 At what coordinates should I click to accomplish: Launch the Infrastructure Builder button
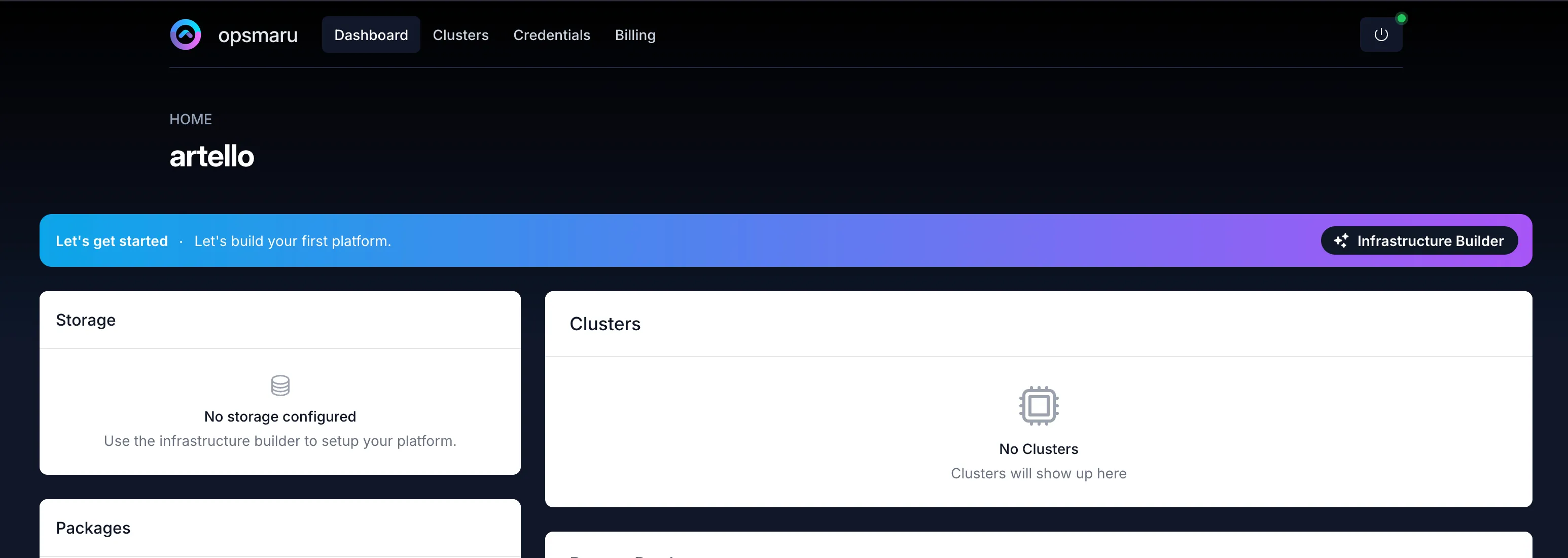click(x=1419, y=240)
